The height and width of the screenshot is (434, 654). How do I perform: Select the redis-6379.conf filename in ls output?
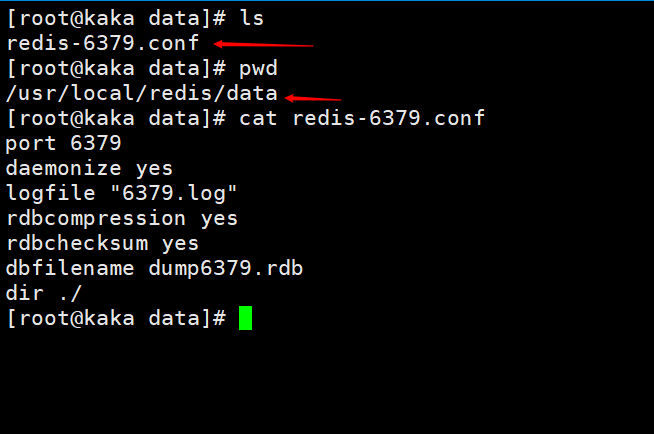tap(103, 43)
